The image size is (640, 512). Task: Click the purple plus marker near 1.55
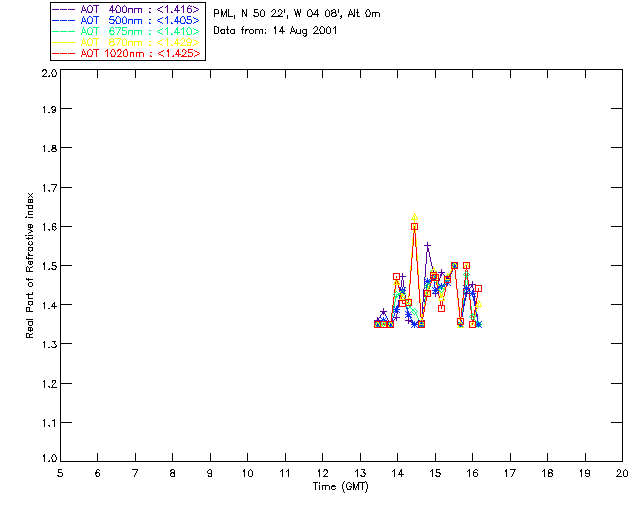pos(427,245)
